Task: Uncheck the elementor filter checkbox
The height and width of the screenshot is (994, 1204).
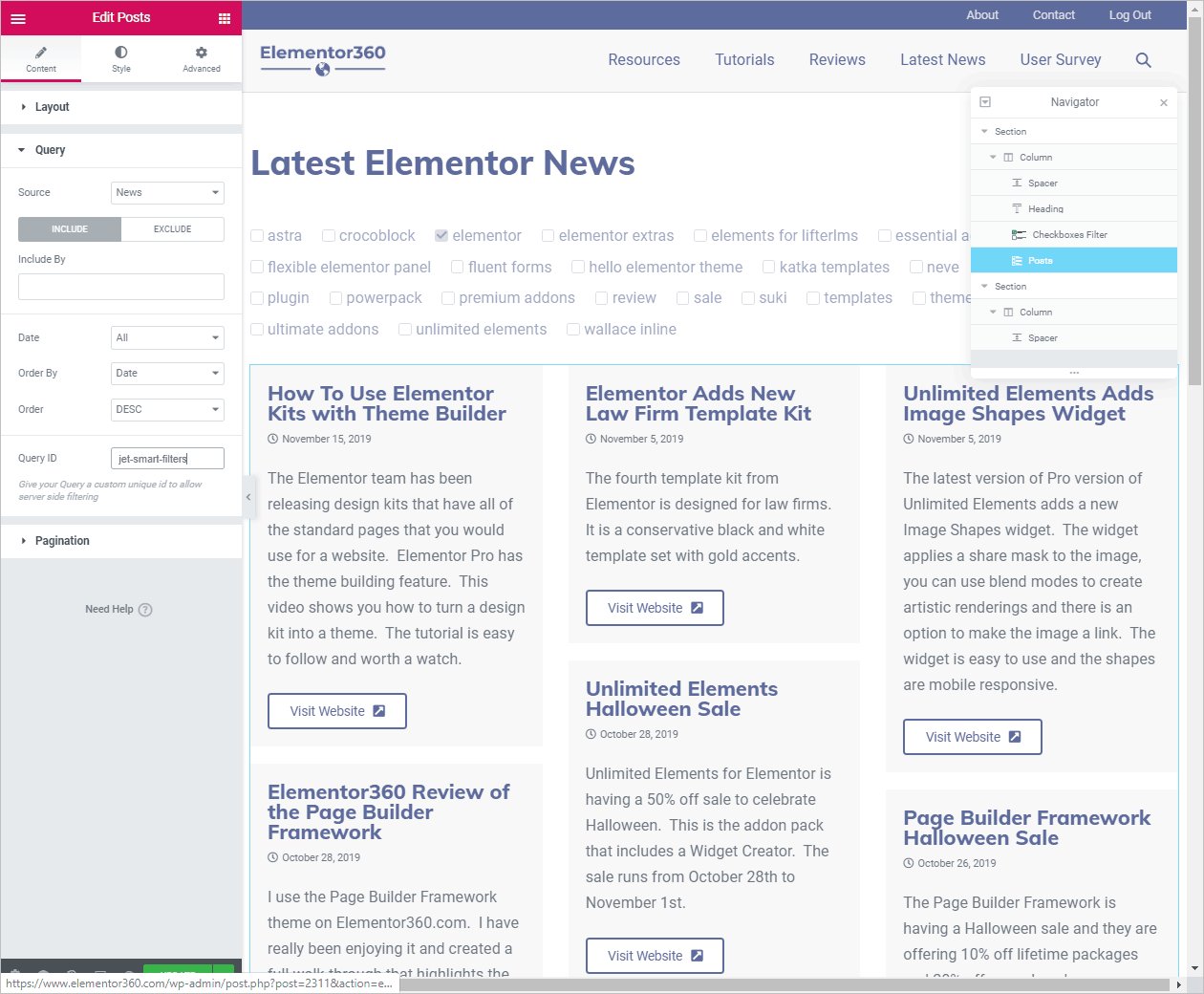Action: [441, 236]
